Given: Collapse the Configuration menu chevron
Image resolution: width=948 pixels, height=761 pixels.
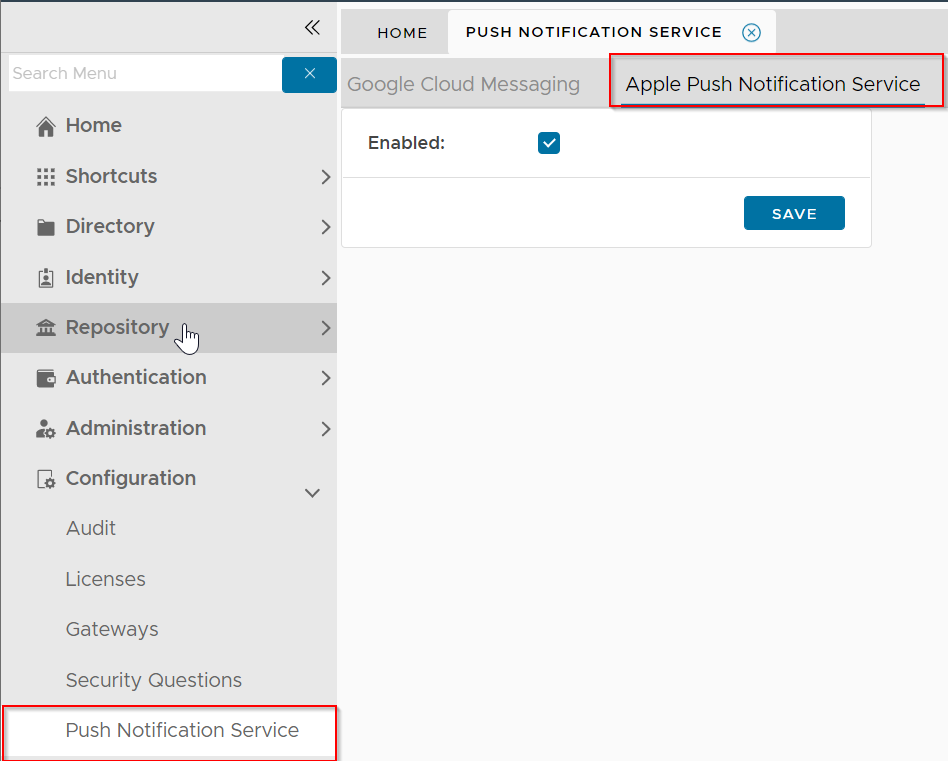Looking at the screenshot, I should coord(312,492).
